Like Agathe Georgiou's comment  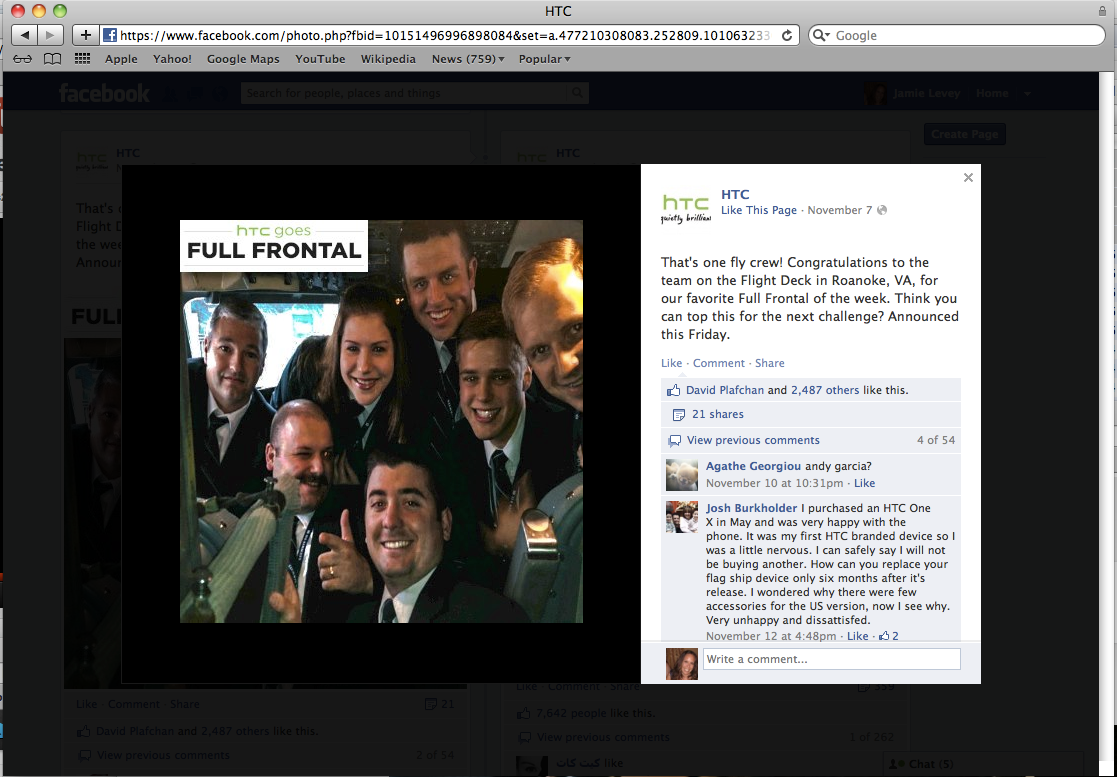864,484
